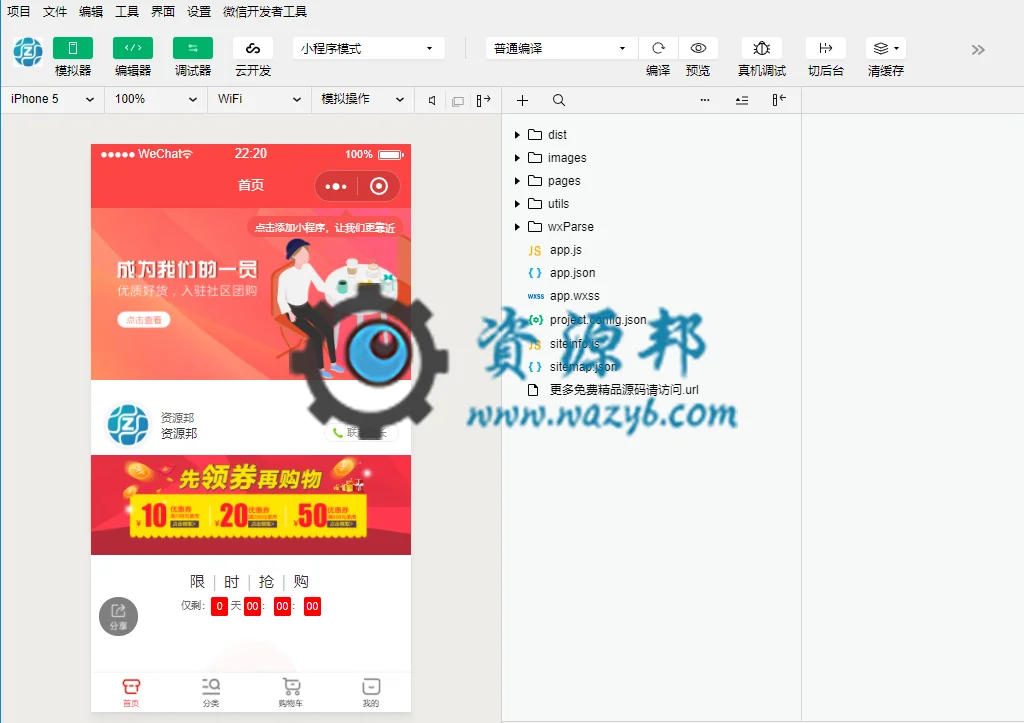Toggle the debugger panel button
Screen dimensions: 1024x723
point(193,48)
